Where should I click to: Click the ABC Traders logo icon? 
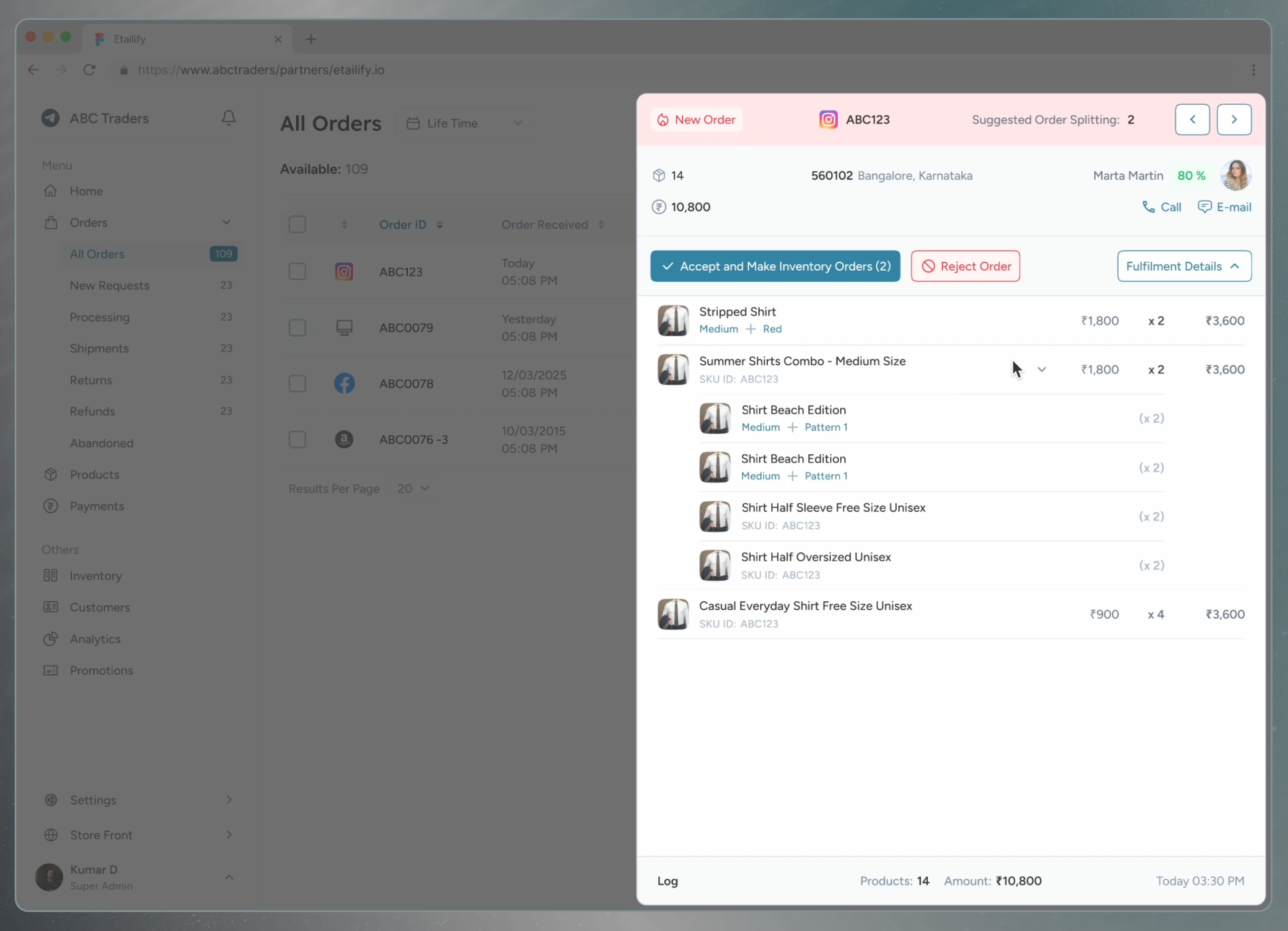(50, 118)
